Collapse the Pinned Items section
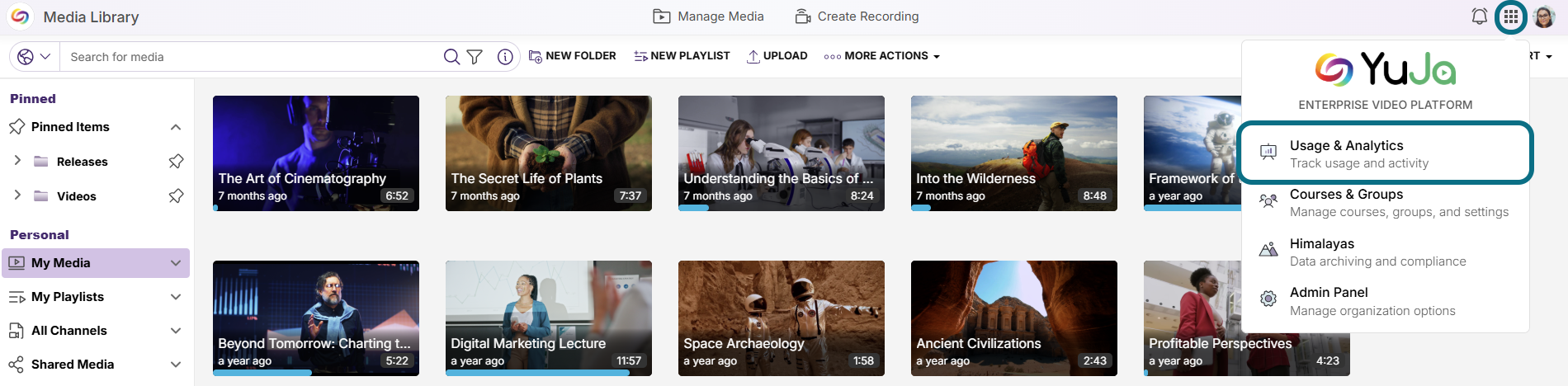The image size is (1568, 386). click(x=176, y=127)
